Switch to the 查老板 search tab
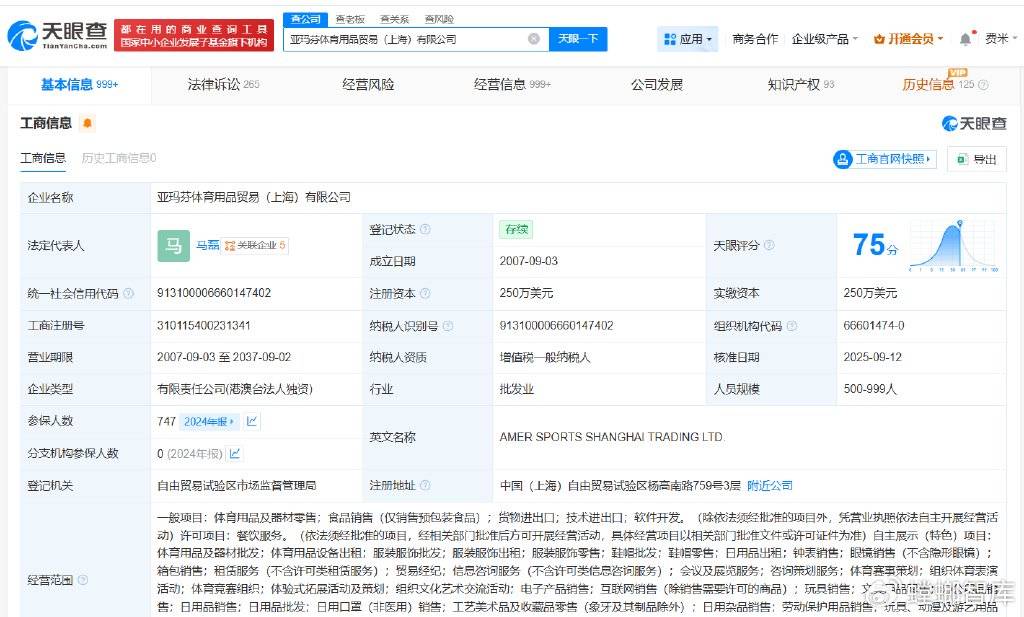 pyautogui.click(x=349, y=18)
